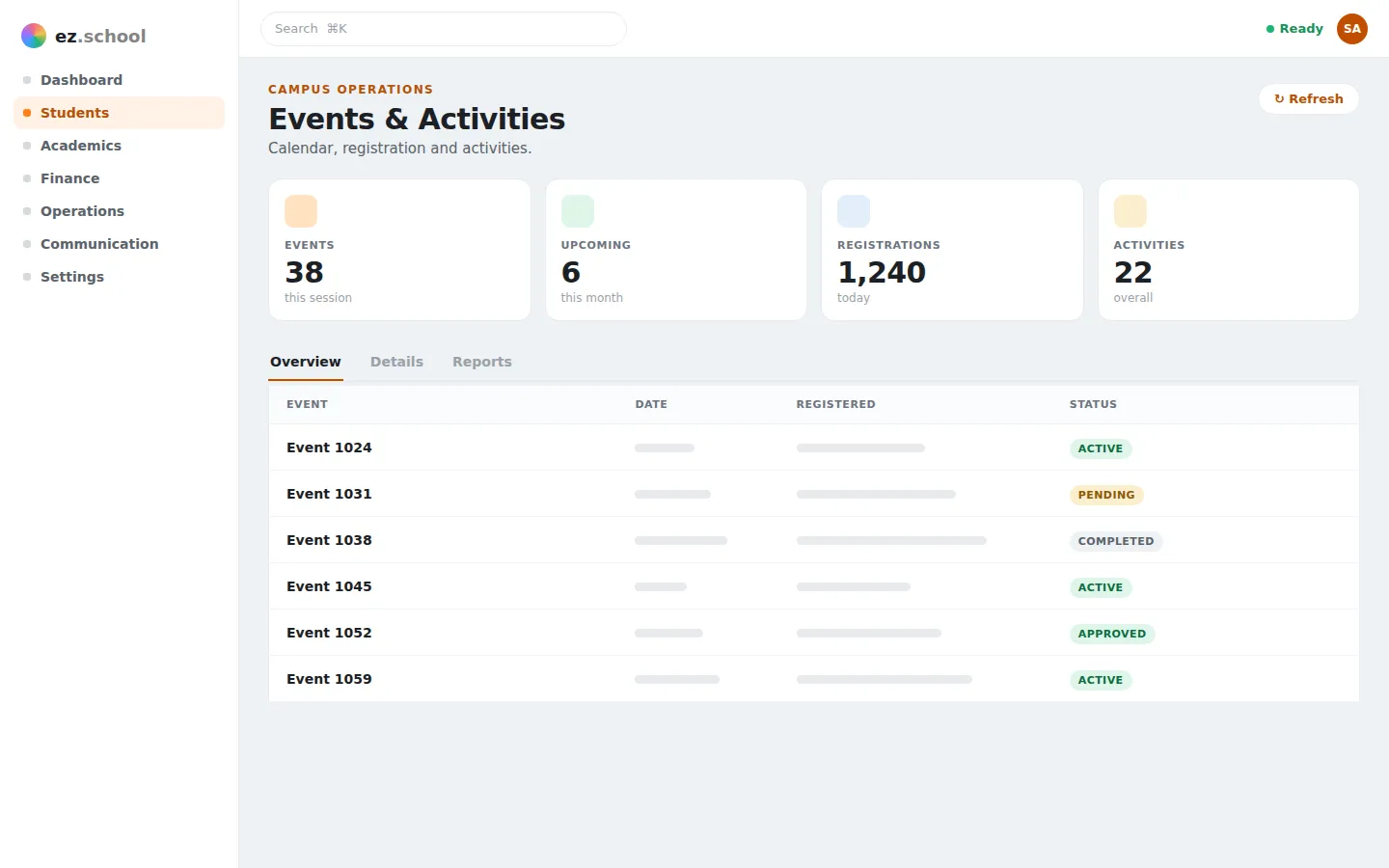Switch to the Overview tab
This screenshot has height=868, width=1389.
(x=306, y=362)
